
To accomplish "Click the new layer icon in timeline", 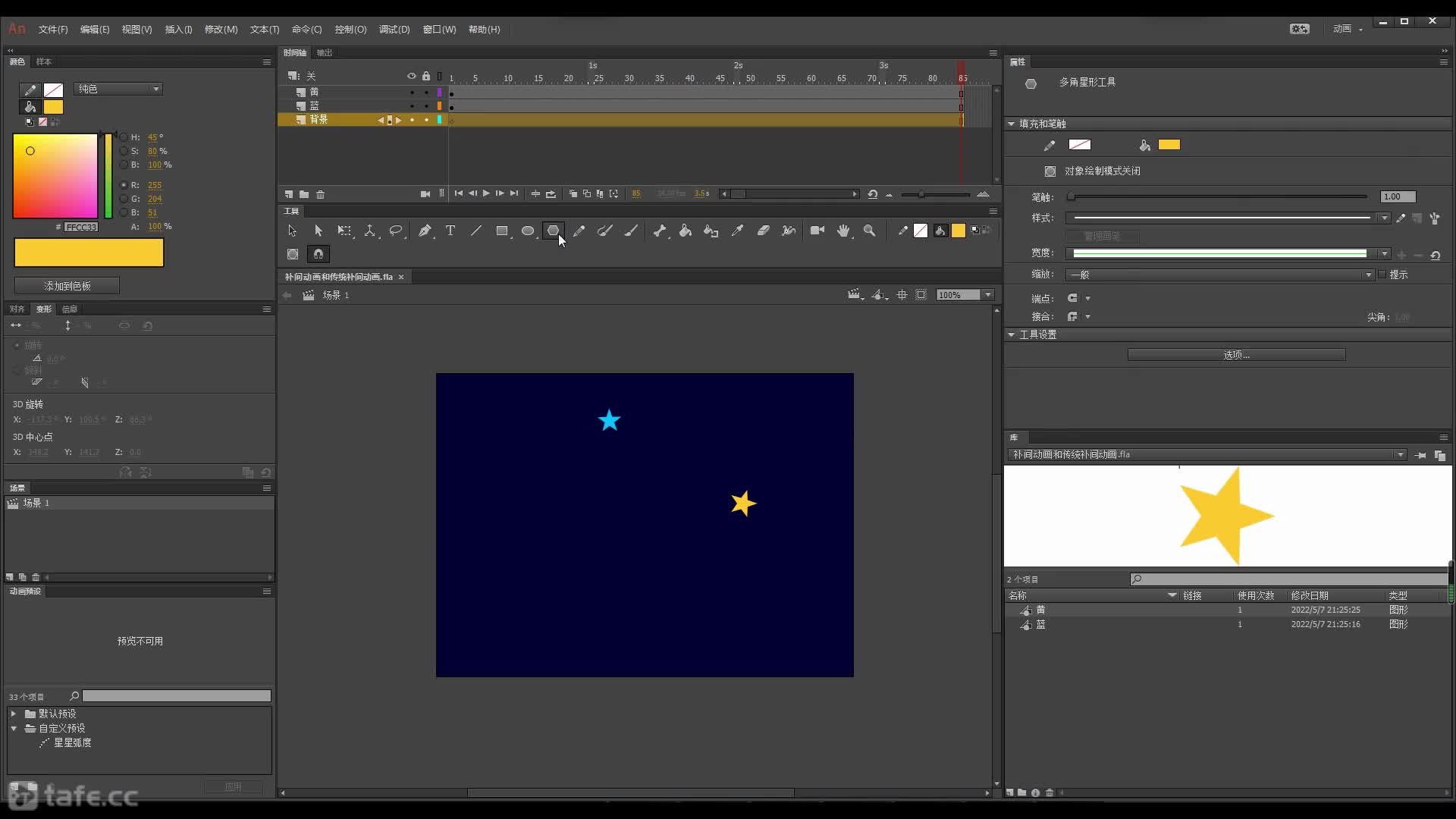I will pos(289,194).
